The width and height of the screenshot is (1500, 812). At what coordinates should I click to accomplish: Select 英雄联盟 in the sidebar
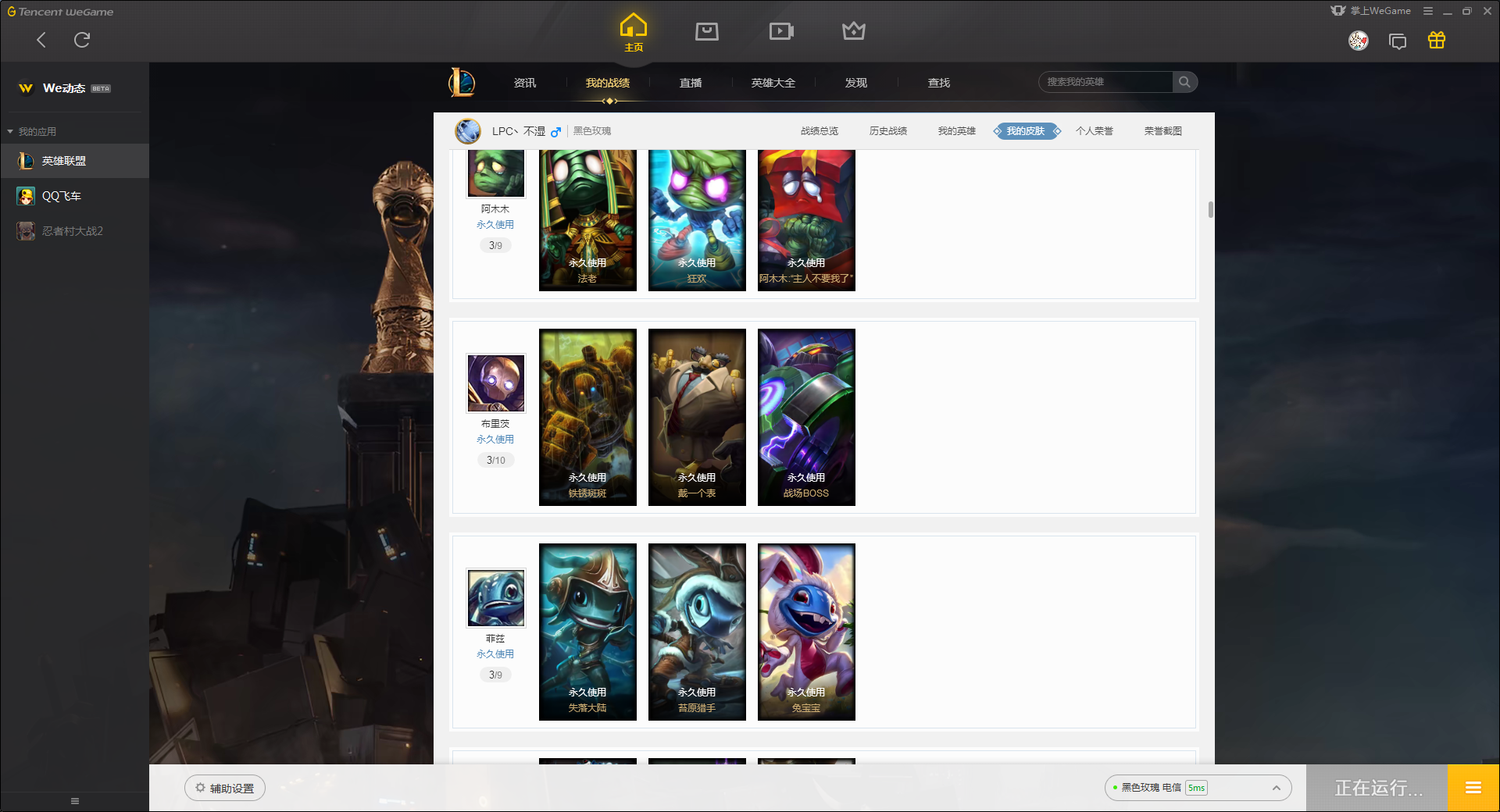[74, 161]
